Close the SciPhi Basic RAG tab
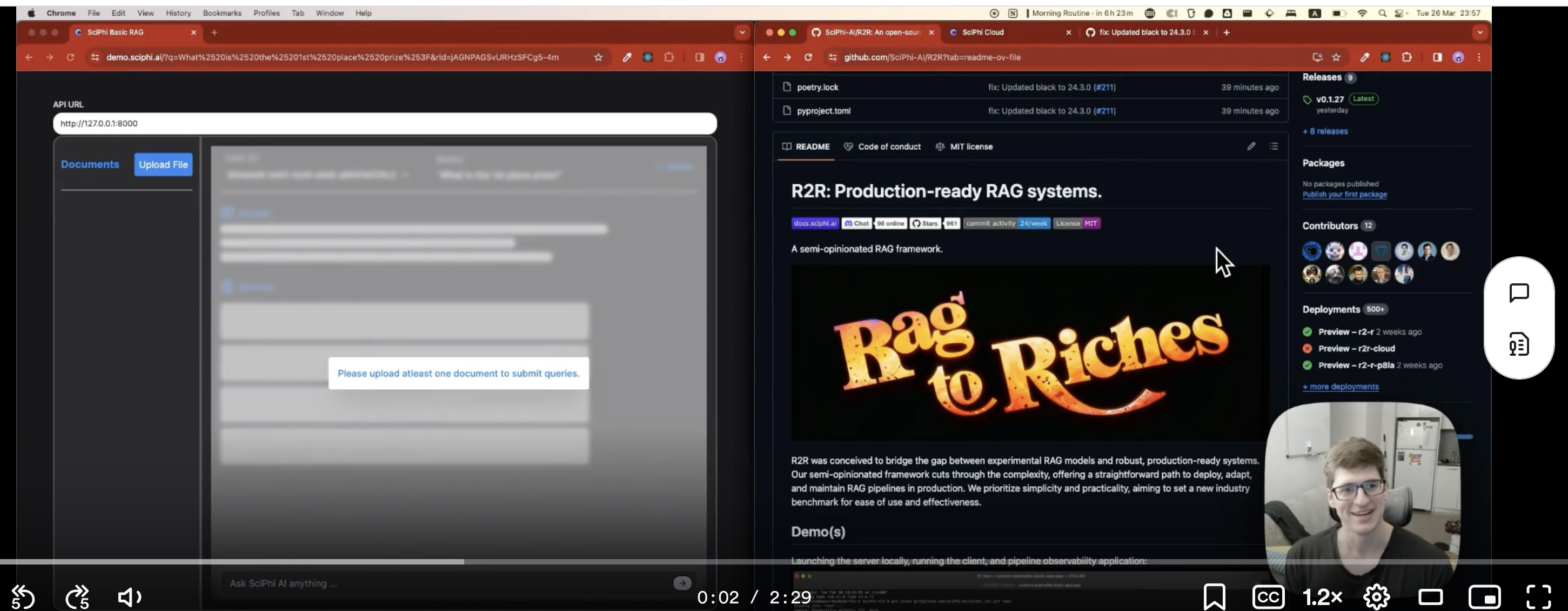 tap(193, 32)
